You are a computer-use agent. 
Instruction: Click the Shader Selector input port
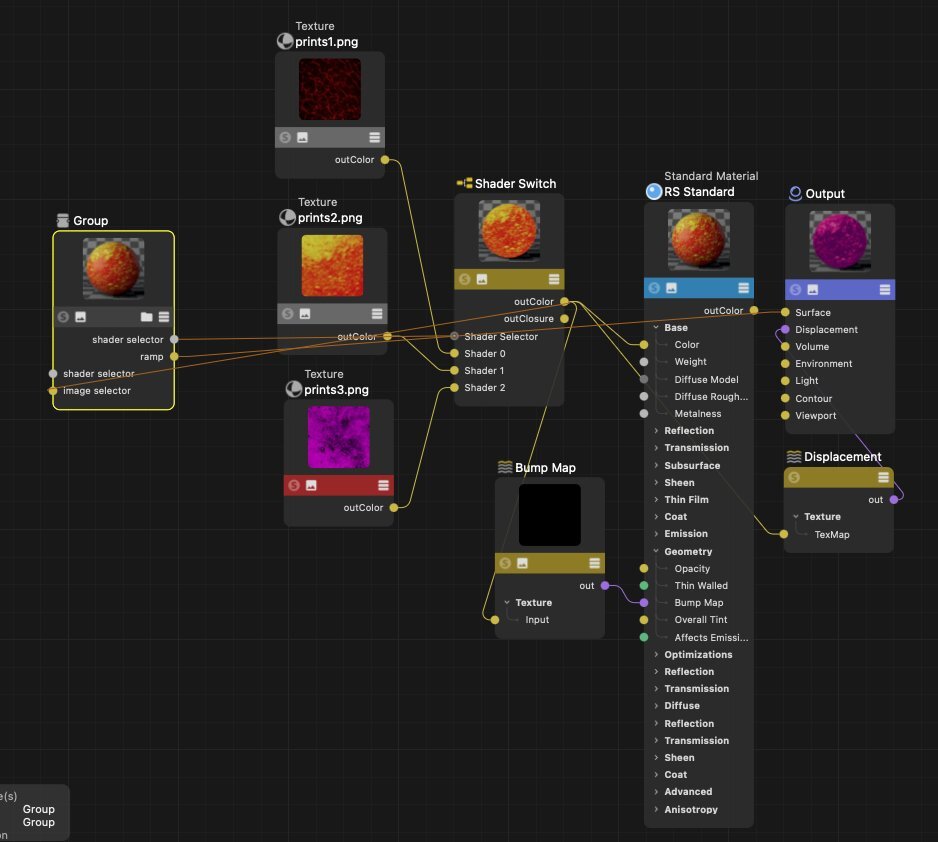(x=454, y=336)
